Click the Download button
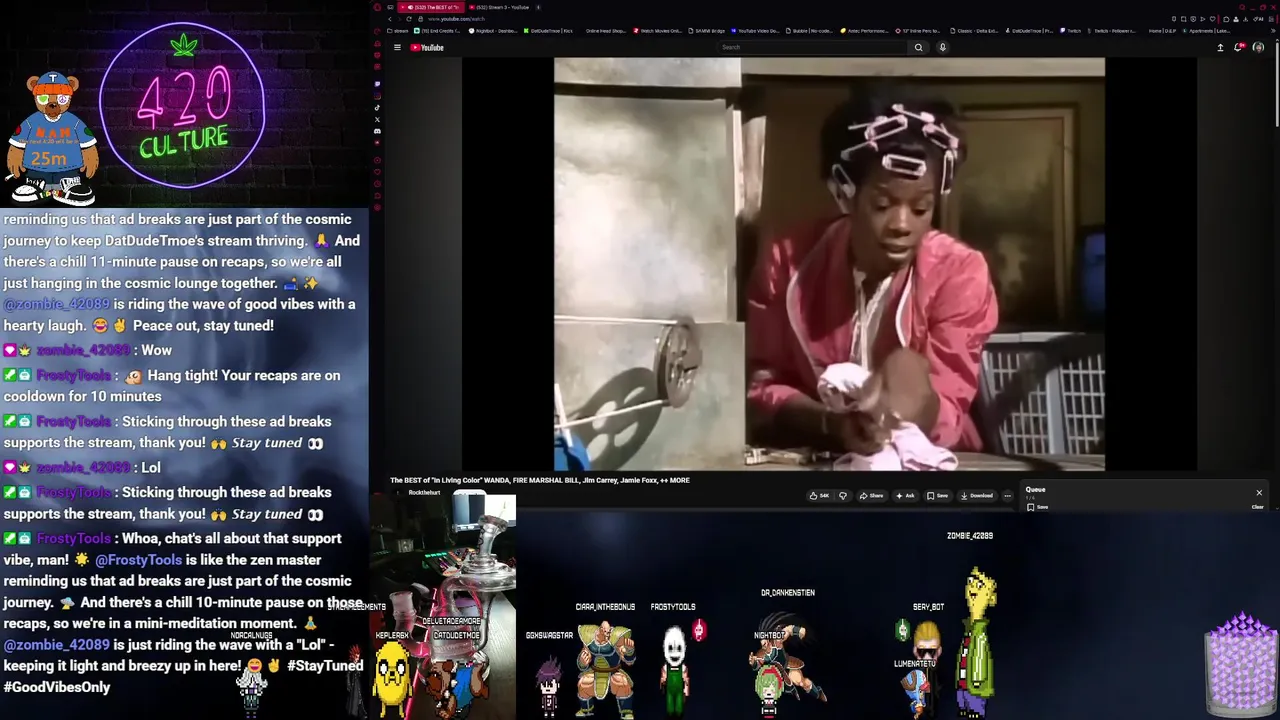 pos(977,495)
